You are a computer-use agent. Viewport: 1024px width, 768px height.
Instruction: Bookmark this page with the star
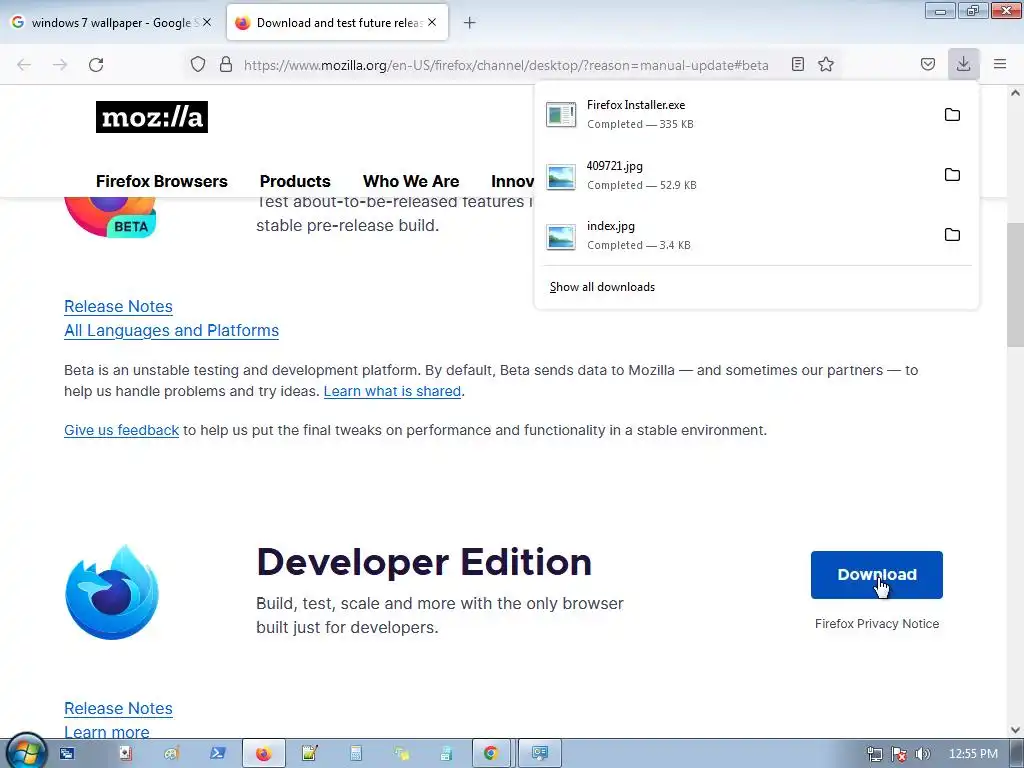click(x=826, y=64)
